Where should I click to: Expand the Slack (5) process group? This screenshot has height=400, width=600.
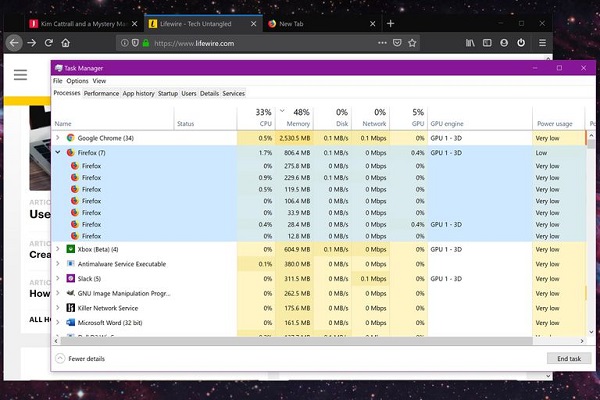[x=58, y=278]
